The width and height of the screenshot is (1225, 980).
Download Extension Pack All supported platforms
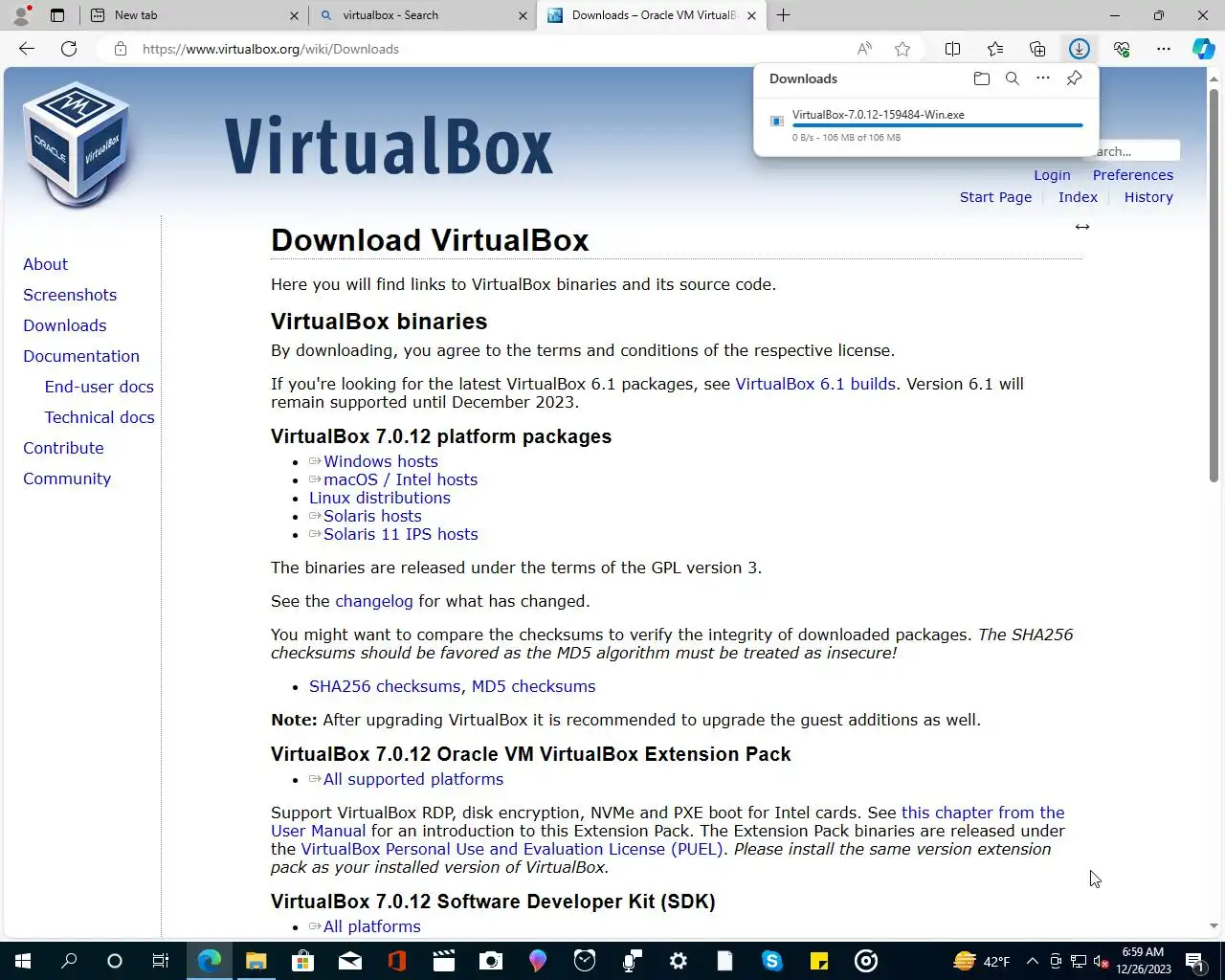coord(413,779)
